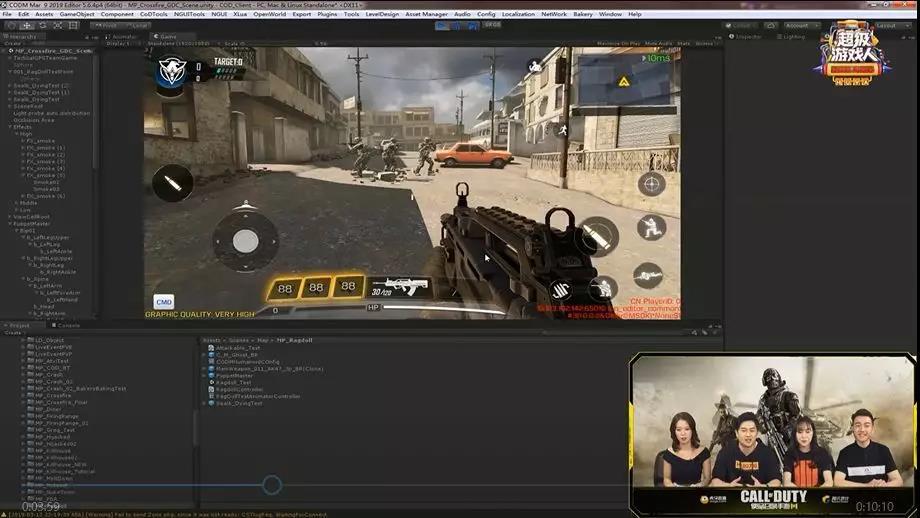Click the Project folder list scrollbar
Viewport: 920px width, 518px height.
click(197, 428)
